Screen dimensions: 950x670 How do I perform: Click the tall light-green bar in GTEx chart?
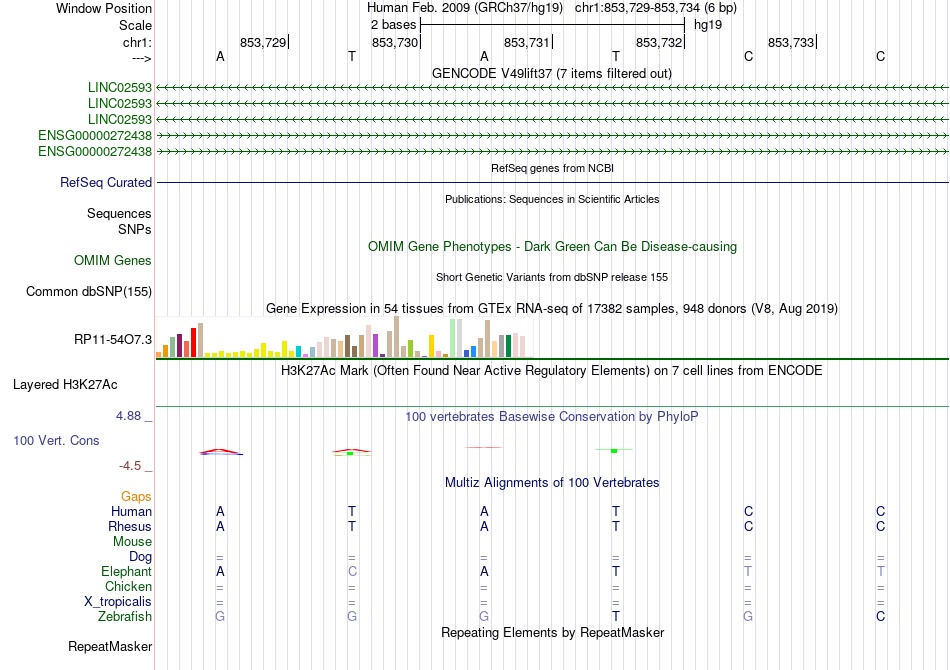(x=453, y=337)
